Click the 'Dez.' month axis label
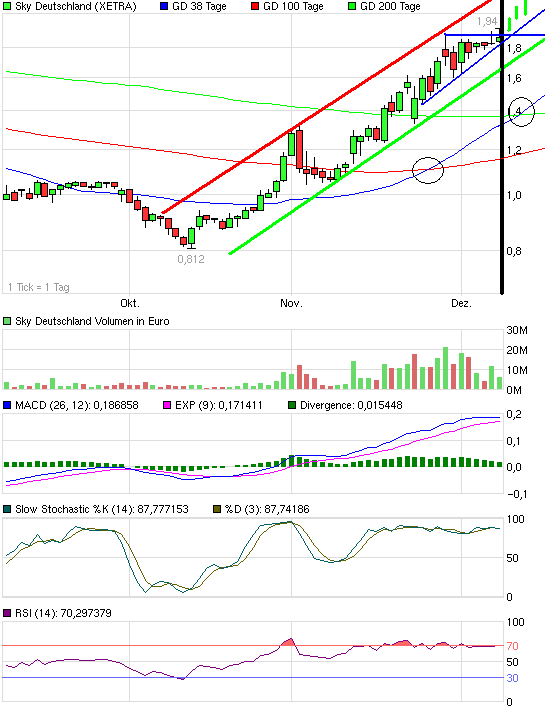Screen dimensions: 545x710 click(x=461, y=303)
